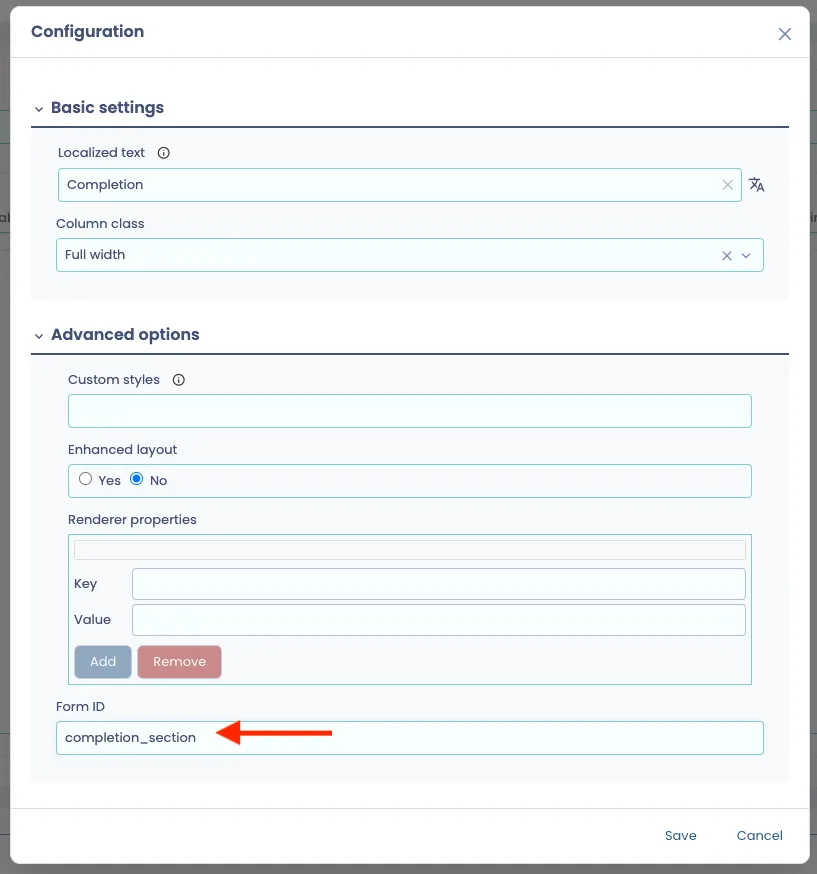The image size is (817, 874).
Task: Click the Form ID input field
Action: (410, 738)
